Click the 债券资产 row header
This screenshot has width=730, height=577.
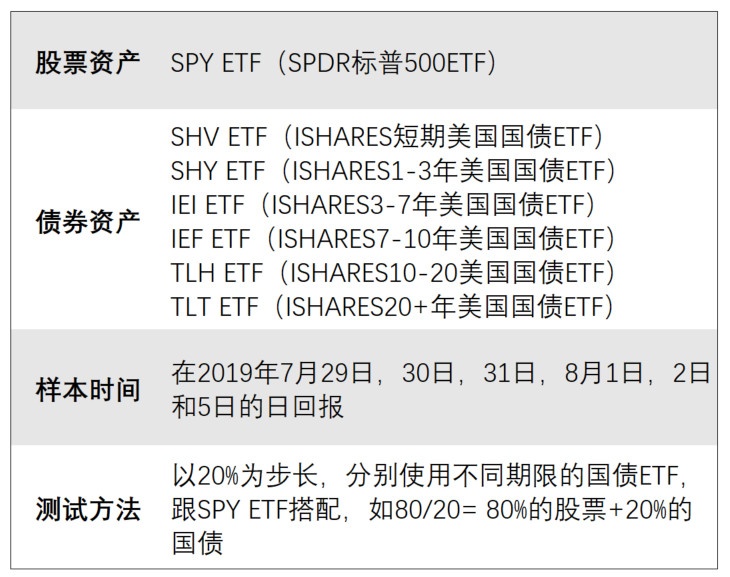click(87, 222)
